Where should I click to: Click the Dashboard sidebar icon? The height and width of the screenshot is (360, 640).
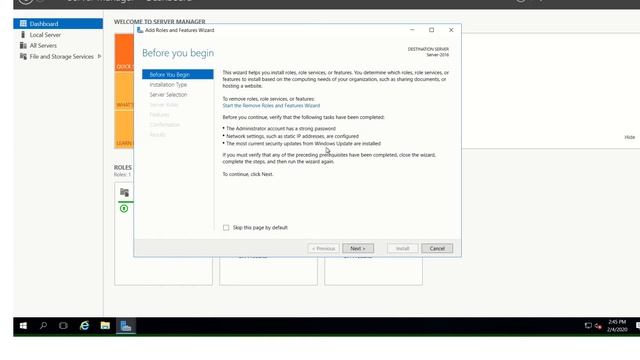[x=23, y=24]
